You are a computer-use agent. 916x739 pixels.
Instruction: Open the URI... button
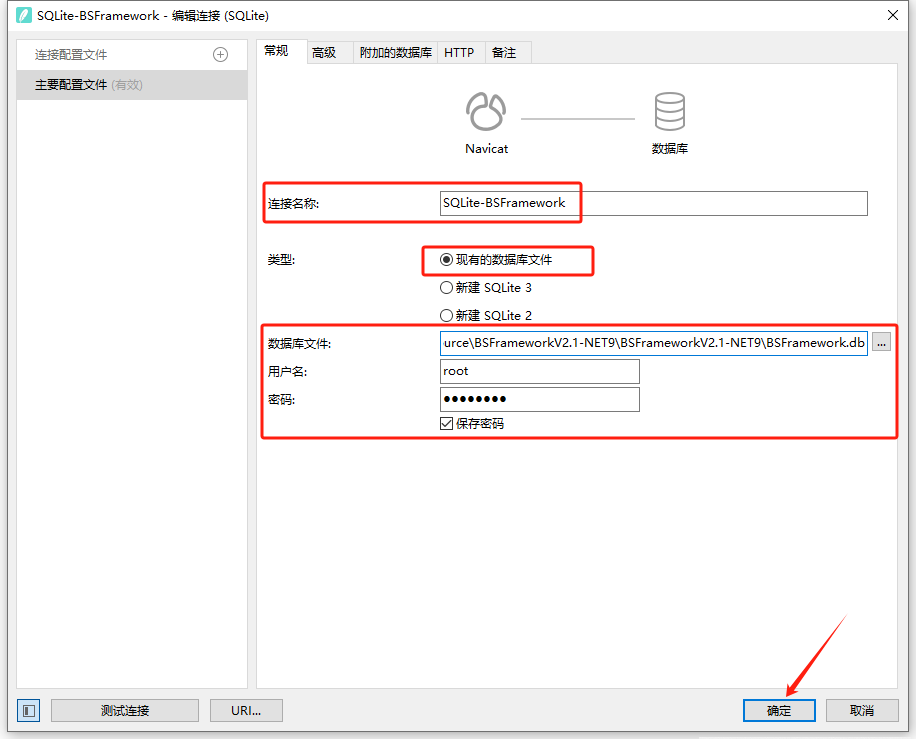coord(246,710)
